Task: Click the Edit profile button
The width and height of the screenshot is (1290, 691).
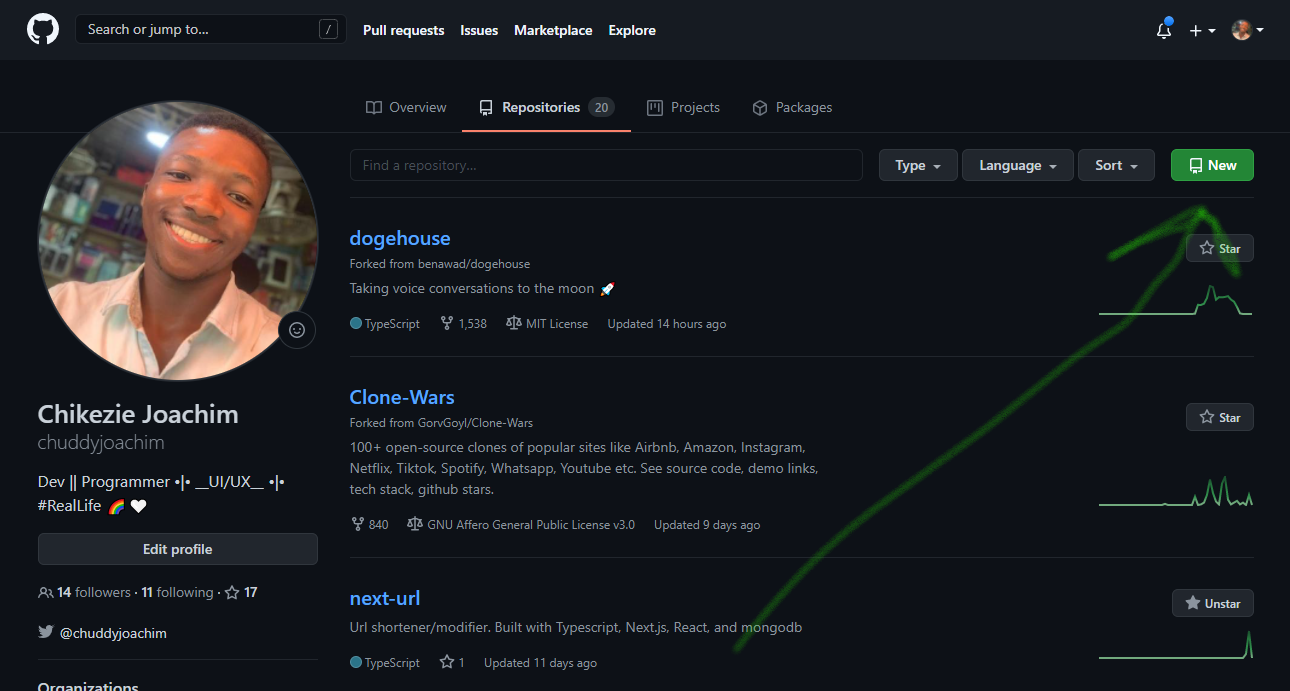Action: [177, 549]
